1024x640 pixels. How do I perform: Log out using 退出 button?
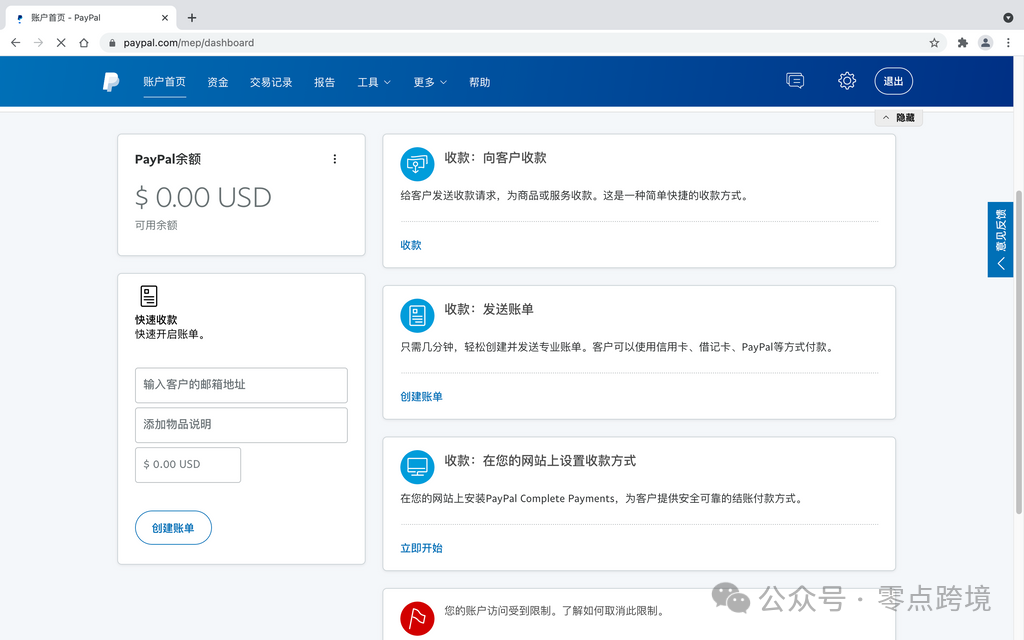pyautogui.click(x=893, y=81)
